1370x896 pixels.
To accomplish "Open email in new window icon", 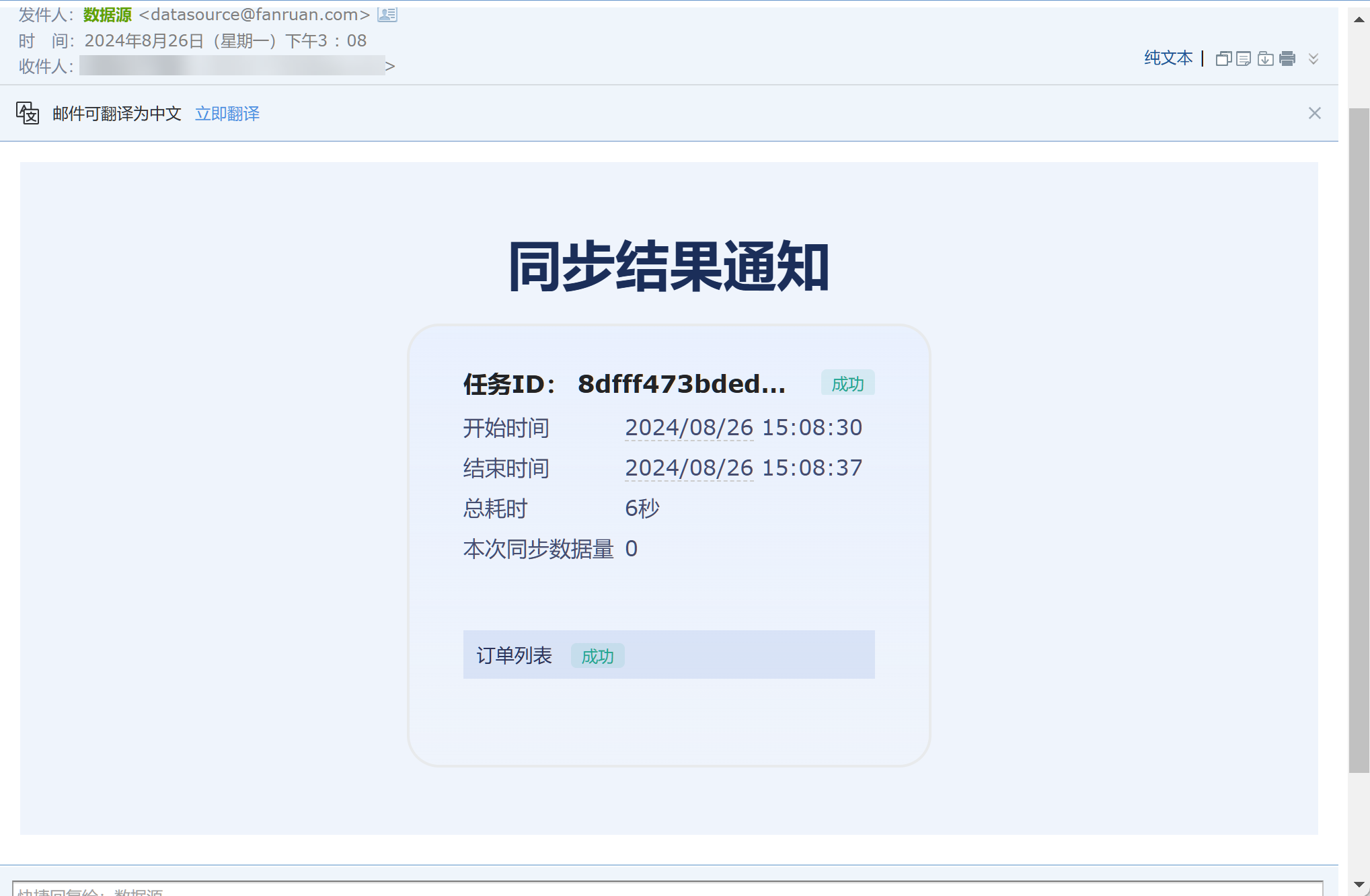I will pos(1223,59).
